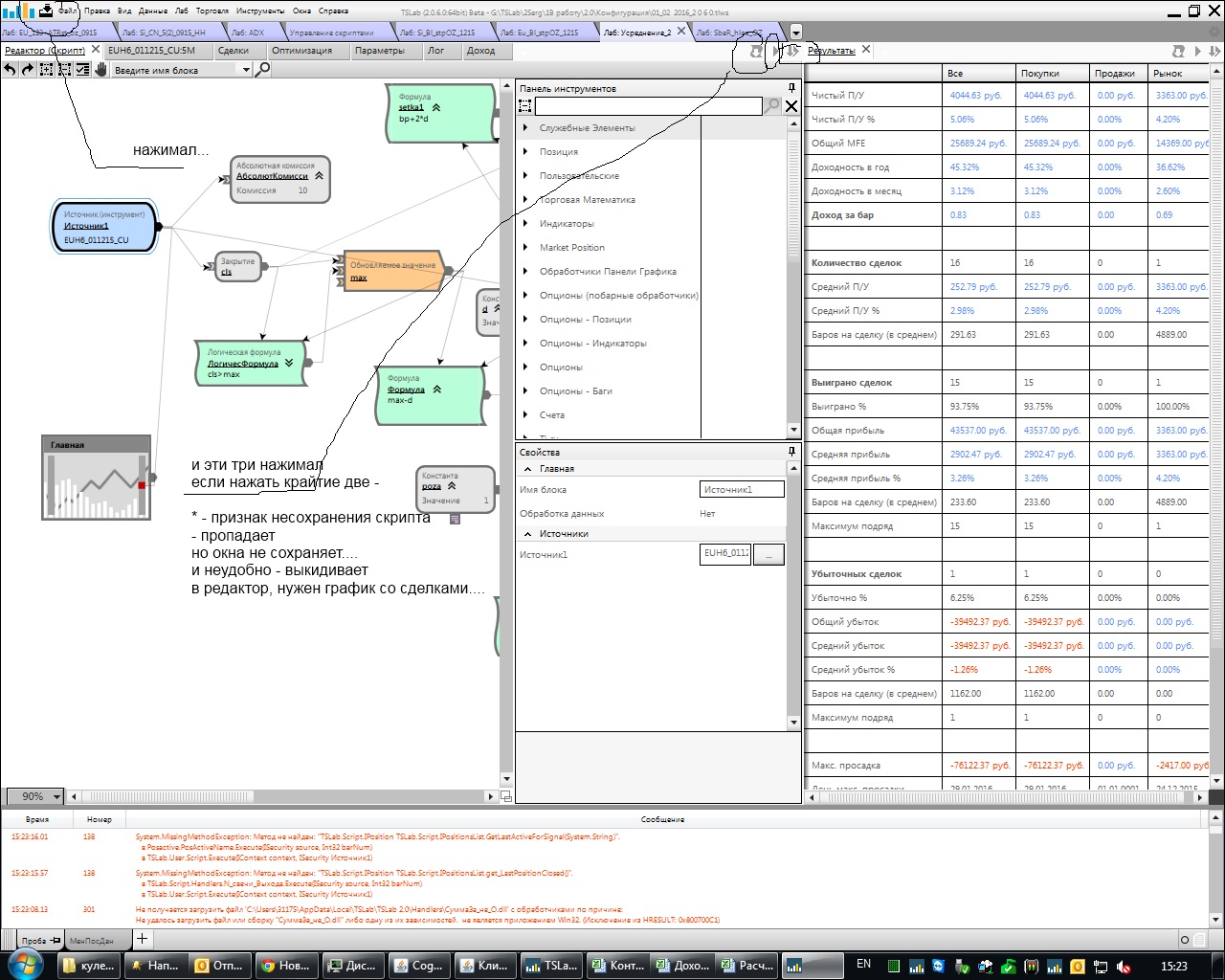Click the undo arrow in editor toolbar

click(10, 70)
